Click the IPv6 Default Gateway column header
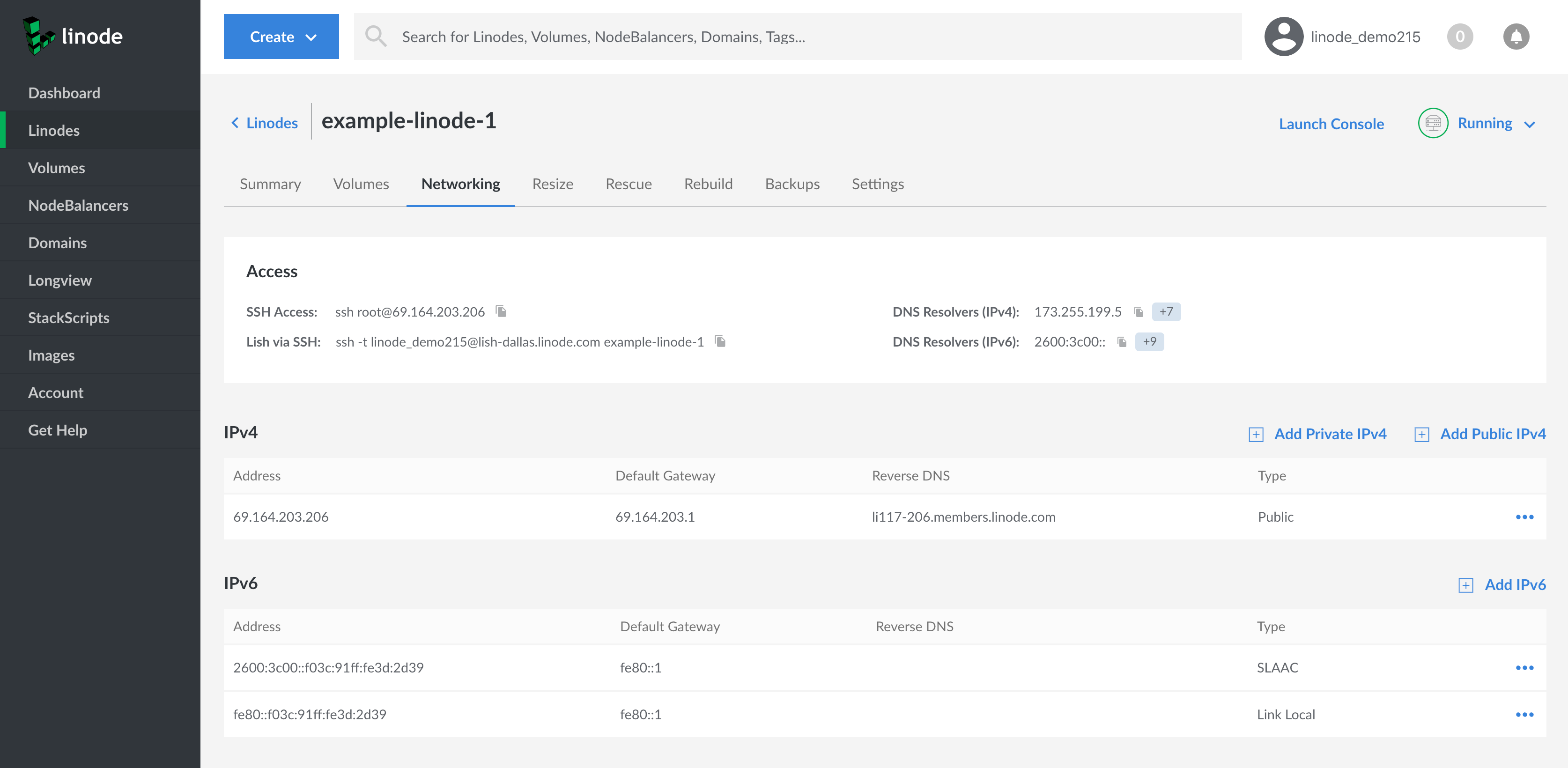This screenshot has height=768, width=1568. point(670,627)
